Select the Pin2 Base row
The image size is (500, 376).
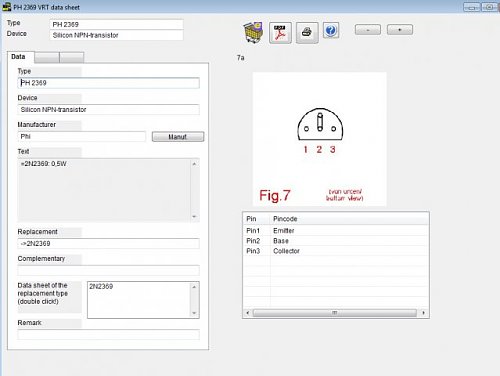pyautogui.click(x=336, y=241)
